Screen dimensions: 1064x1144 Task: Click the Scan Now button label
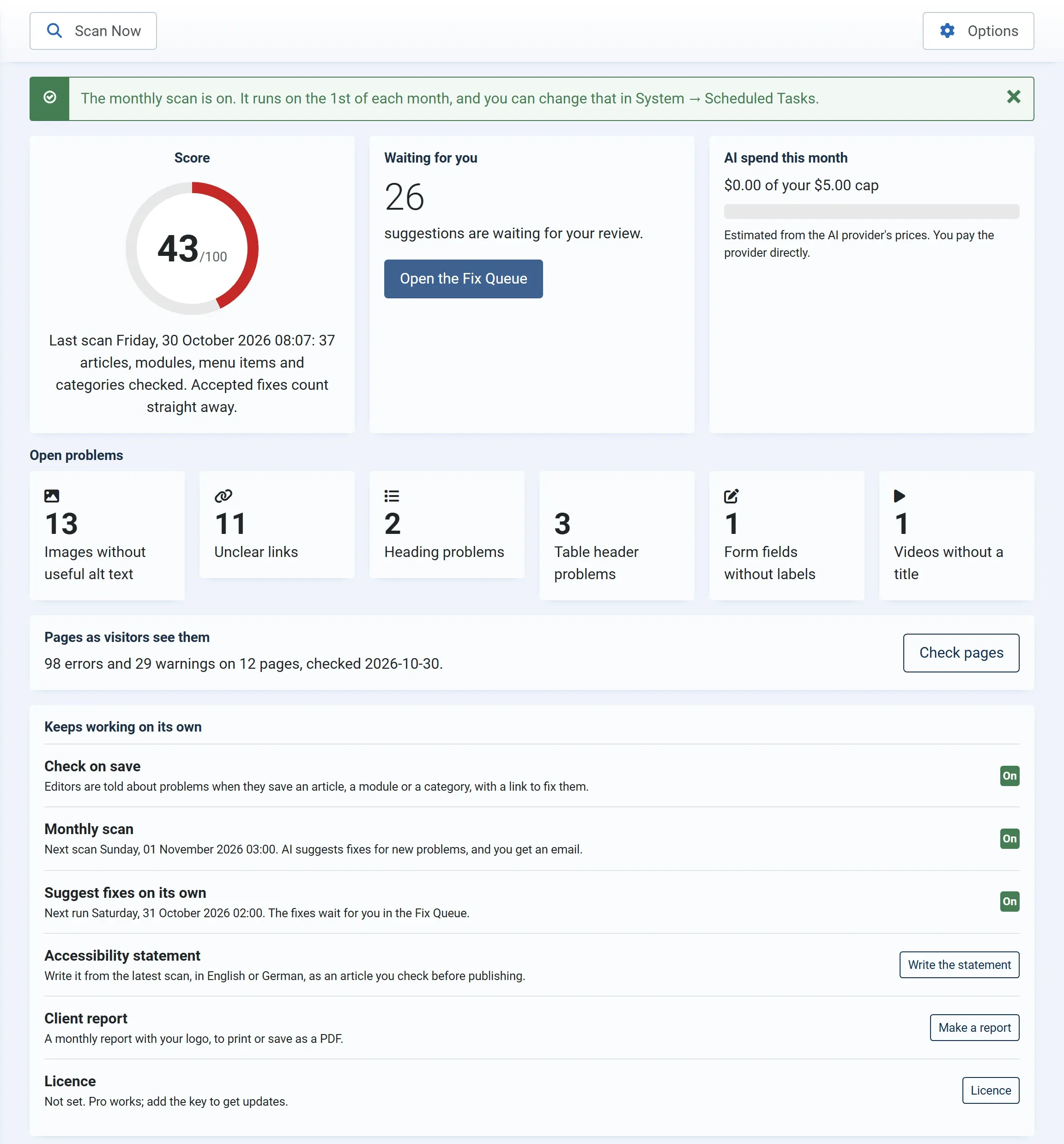(108, 31)
